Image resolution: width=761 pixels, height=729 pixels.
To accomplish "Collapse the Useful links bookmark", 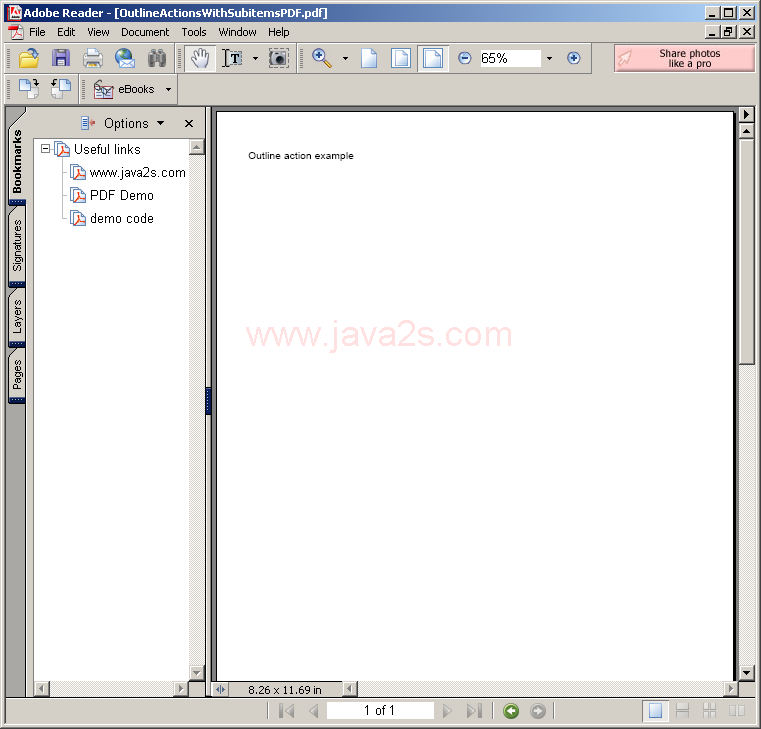I will (46, 149).
